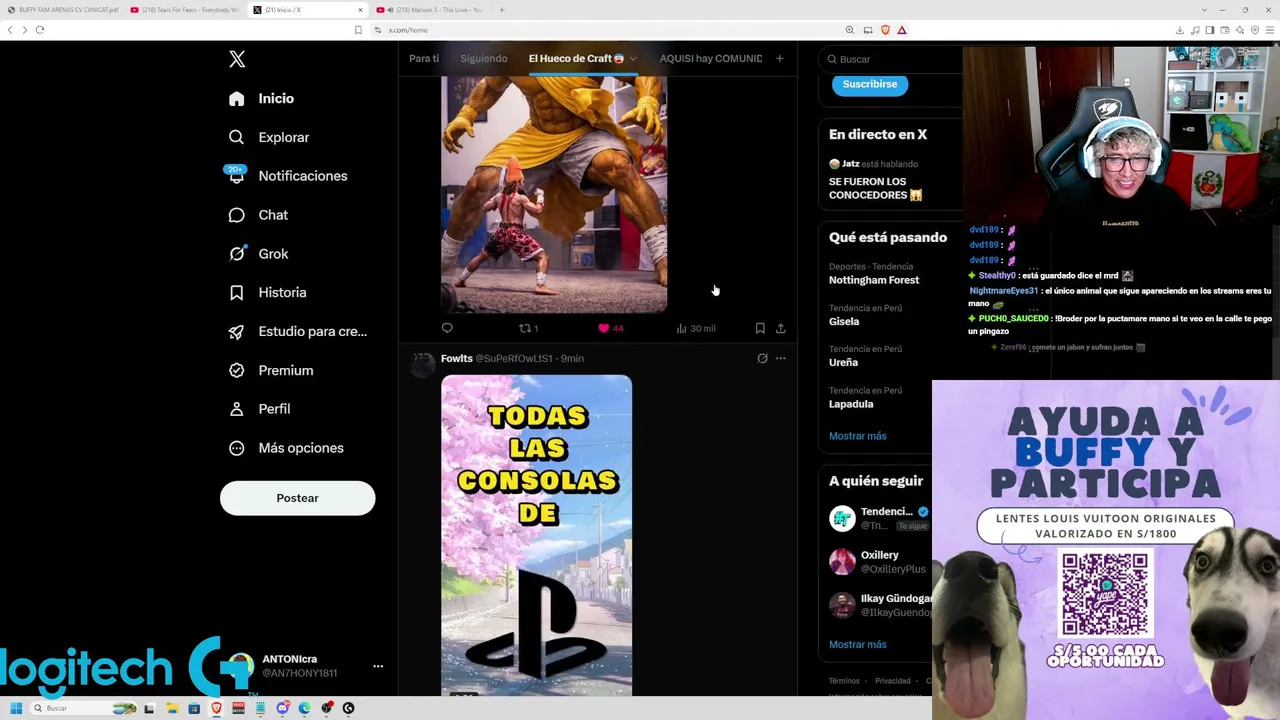
Task: Open a new browser tab
Action: tap(502, 10)
